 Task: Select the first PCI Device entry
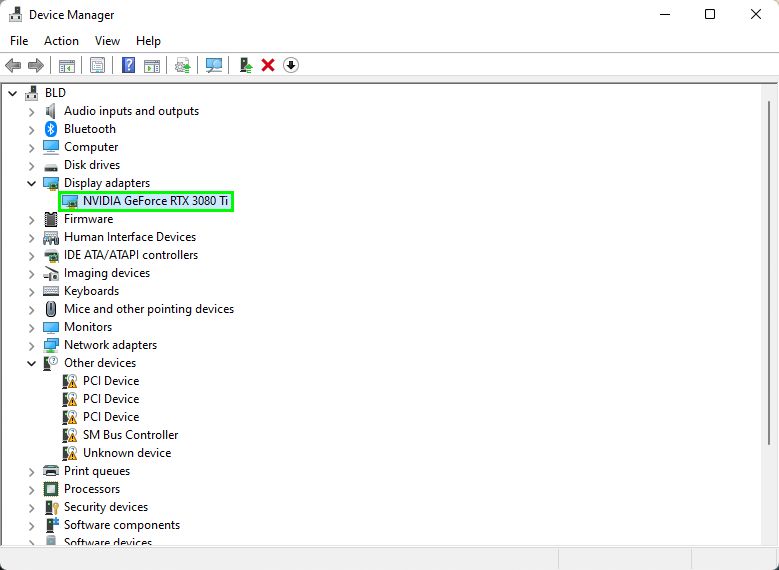(x=111, y=381)
